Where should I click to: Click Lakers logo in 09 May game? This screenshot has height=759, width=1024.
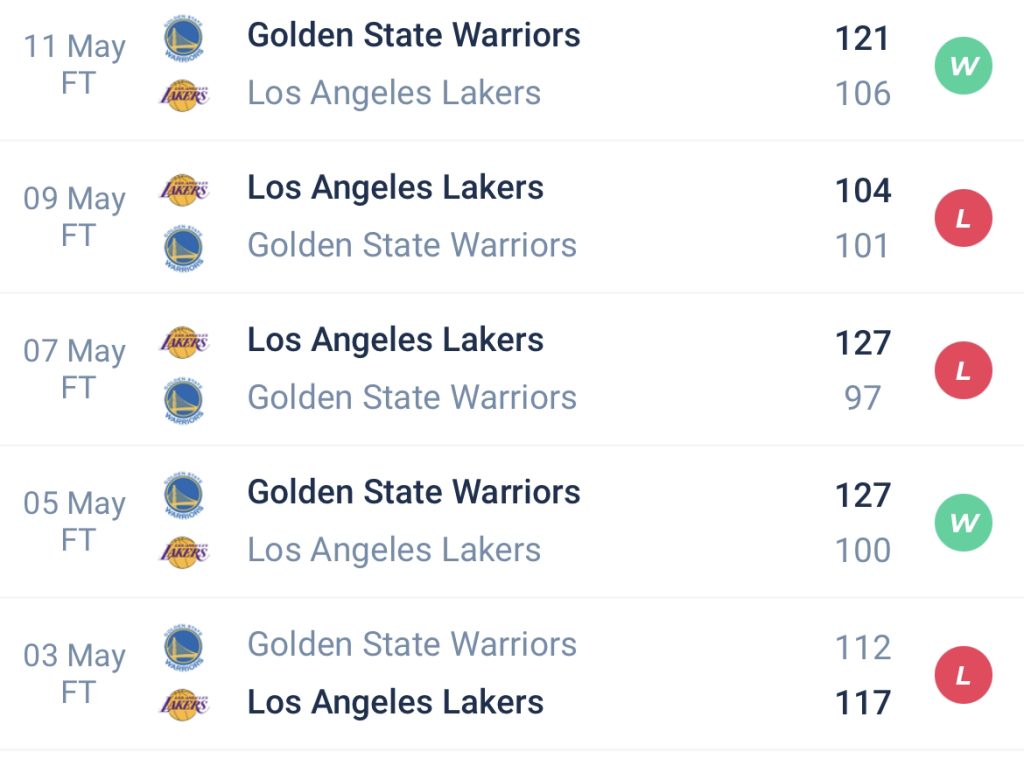point(184,190)
